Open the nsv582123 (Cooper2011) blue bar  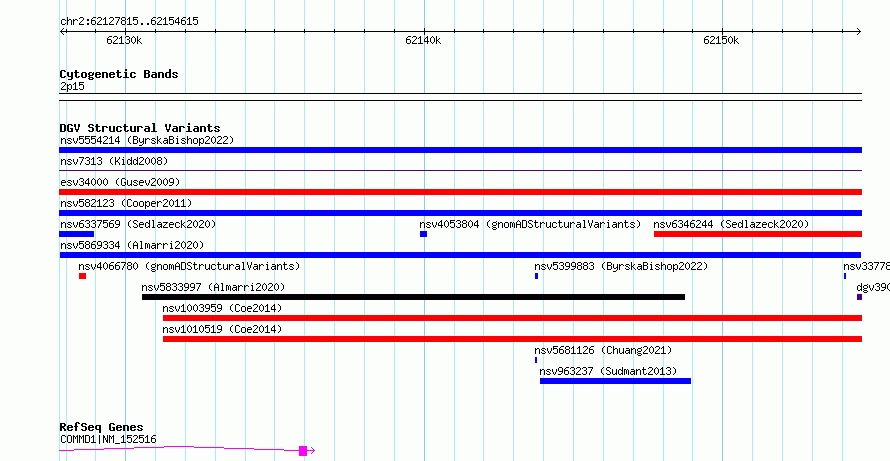point(460,213)
